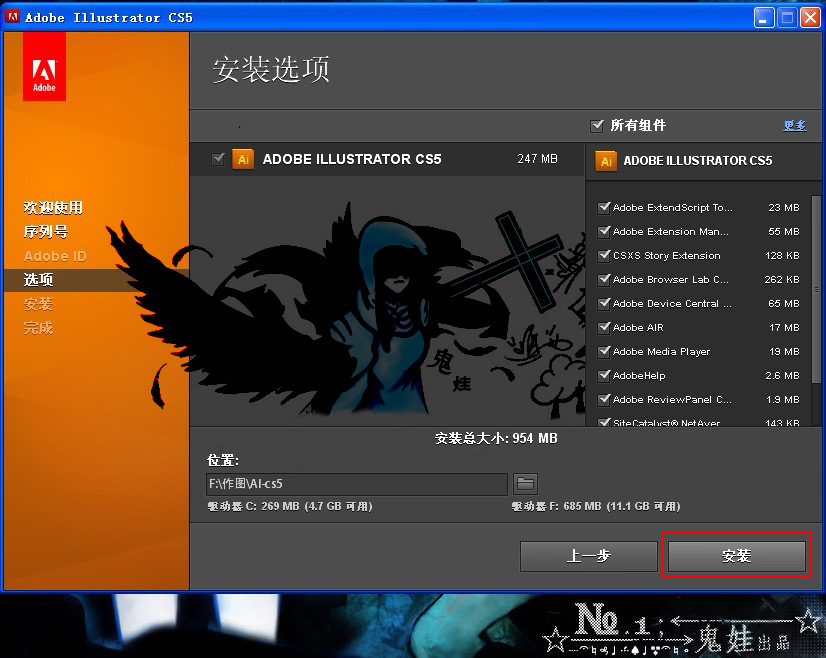Click the 安装总大小: 954 MB text
The image size is (826, 658).
[496, 438]
